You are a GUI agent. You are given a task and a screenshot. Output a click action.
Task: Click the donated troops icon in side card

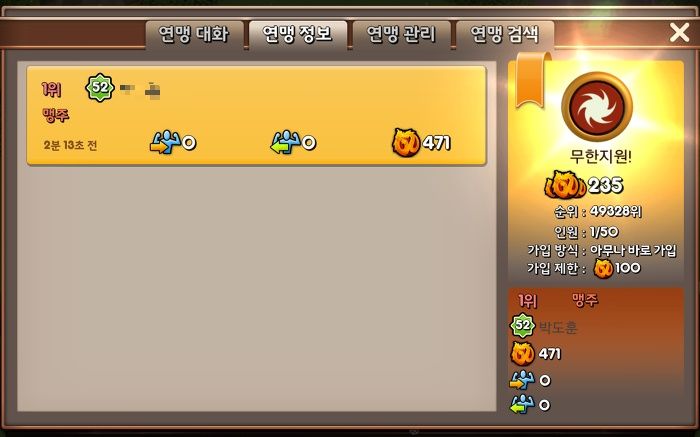(522, 380)
